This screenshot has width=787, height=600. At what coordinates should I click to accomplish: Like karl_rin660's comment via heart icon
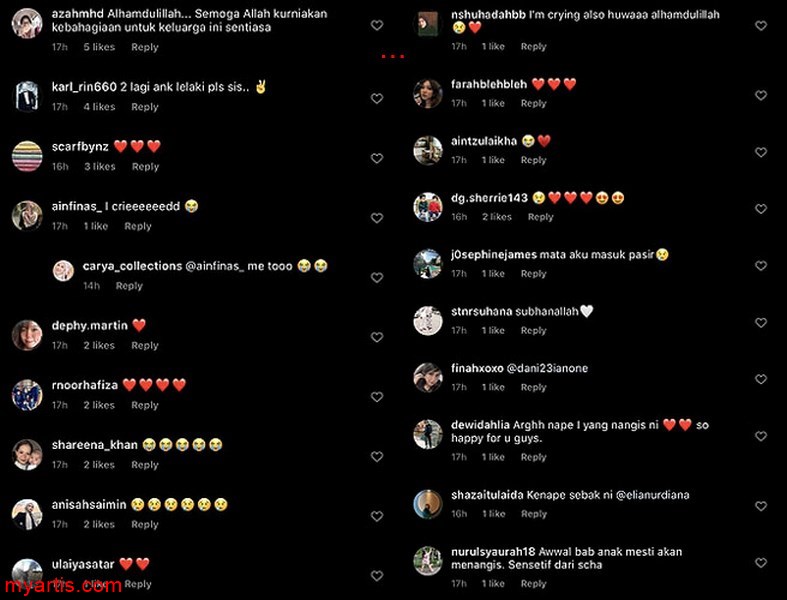[x=377, y=98]
